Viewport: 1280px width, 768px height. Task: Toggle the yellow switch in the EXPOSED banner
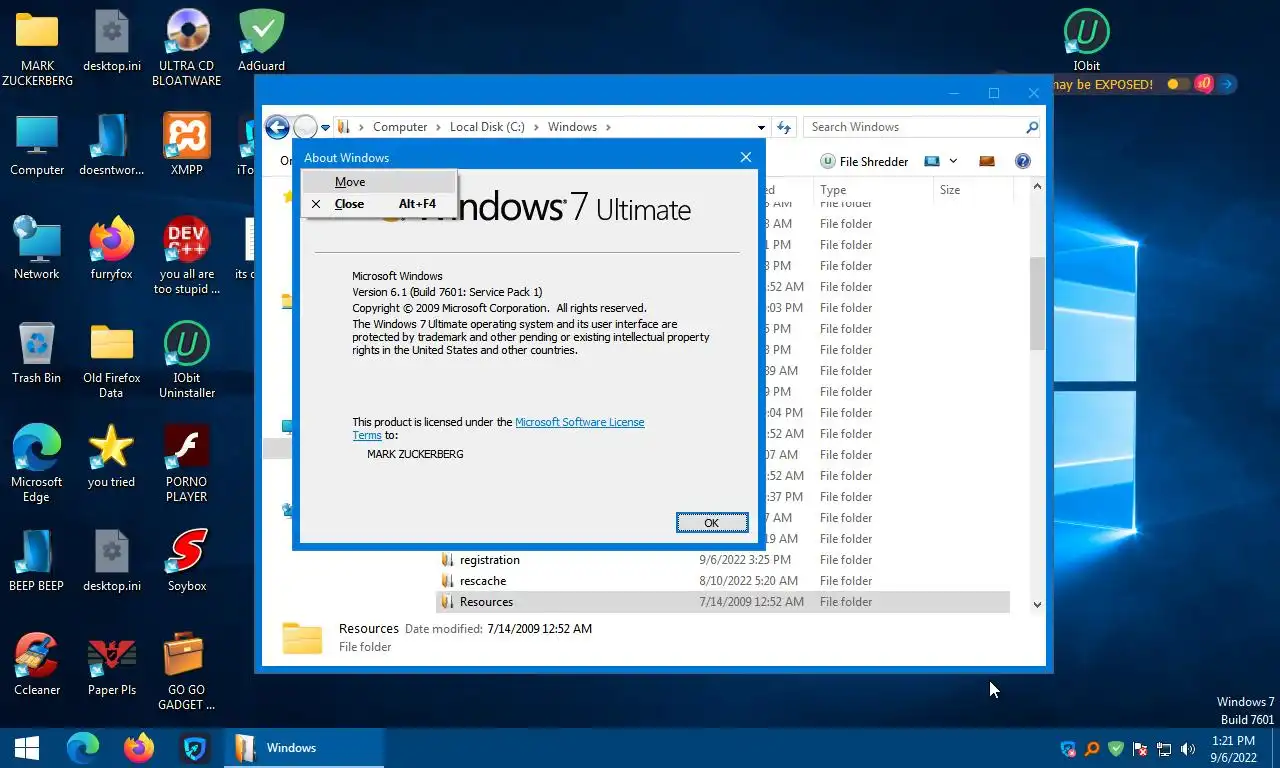[x=1178, y=85]
